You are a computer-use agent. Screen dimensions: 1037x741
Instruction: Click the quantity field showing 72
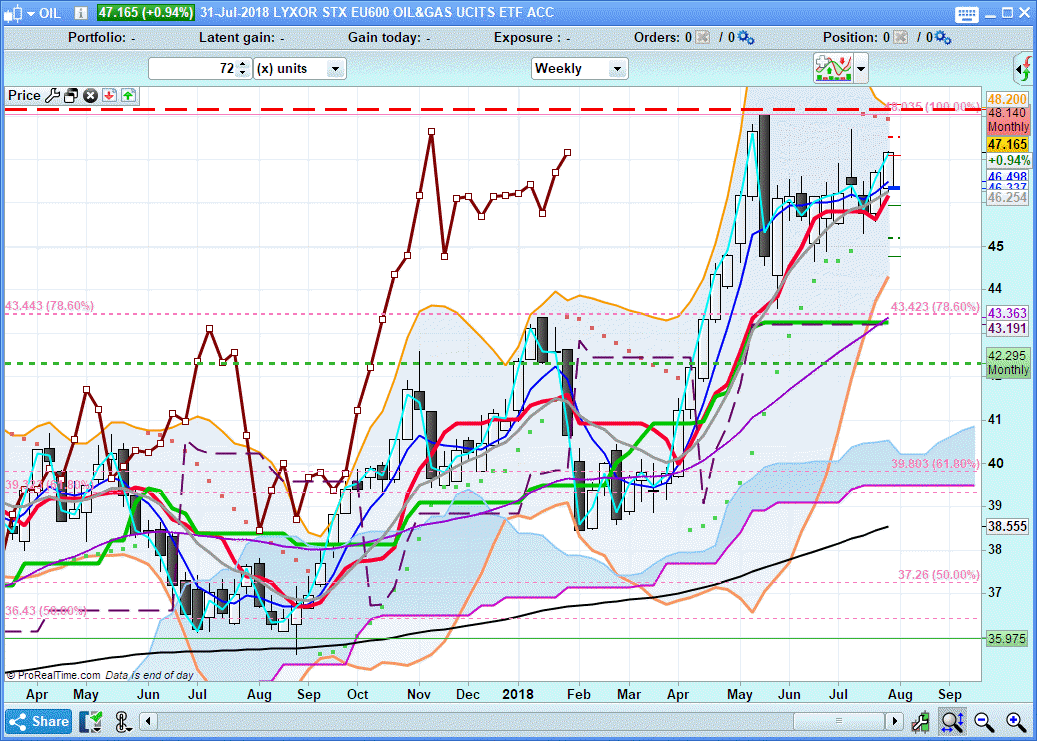(x=193, y=69)
